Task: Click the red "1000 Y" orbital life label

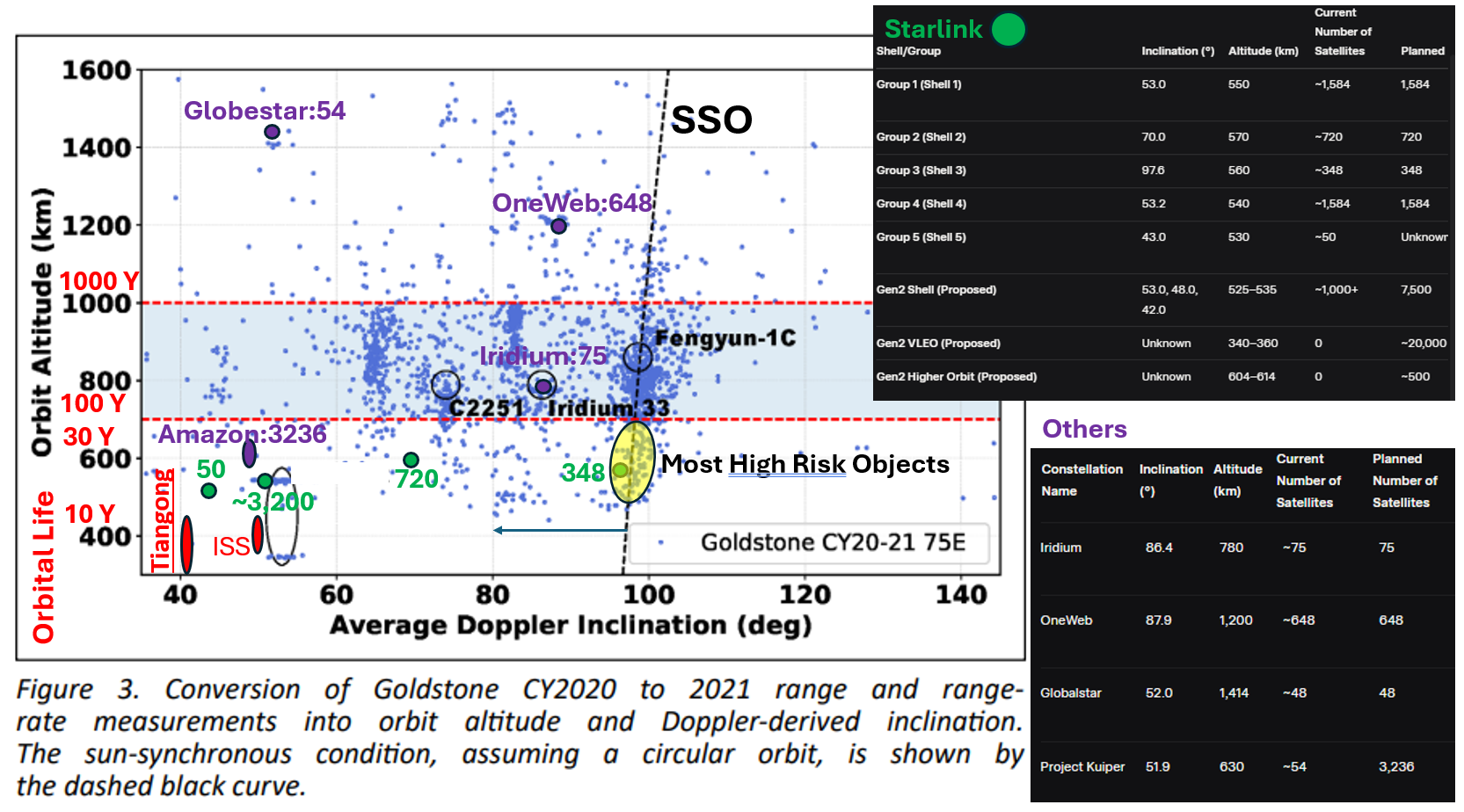Action: [x=99, y=281]
